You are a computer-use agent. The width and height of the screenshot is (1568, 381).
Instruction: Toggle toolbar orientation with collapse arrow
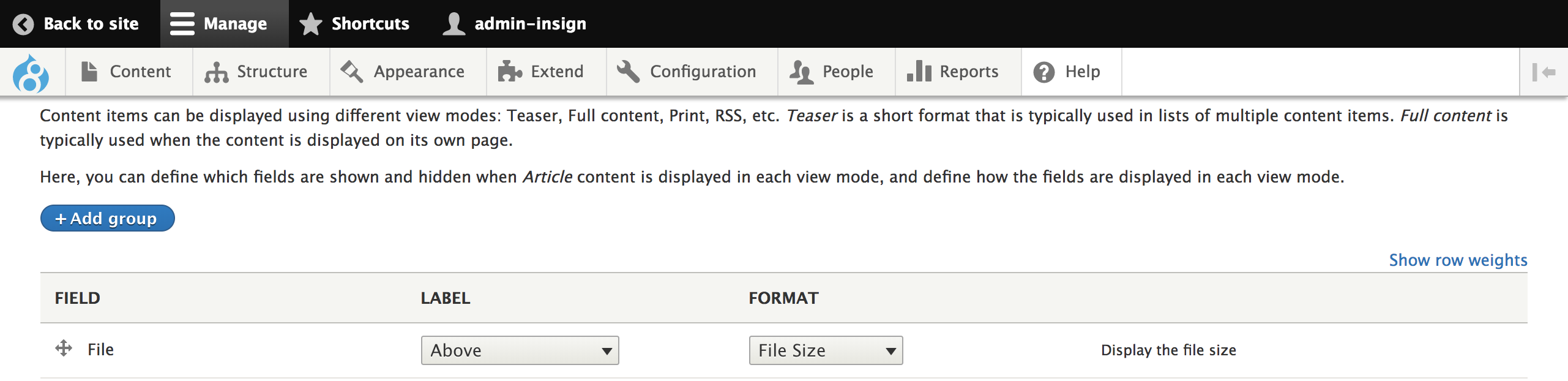tap(1544, 72)
